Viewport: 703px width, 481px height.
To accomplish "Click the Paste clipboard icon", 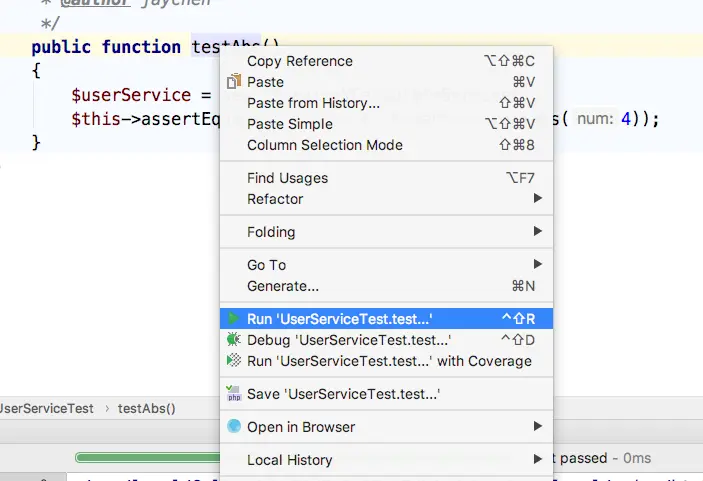I will [x=234, y=82].
